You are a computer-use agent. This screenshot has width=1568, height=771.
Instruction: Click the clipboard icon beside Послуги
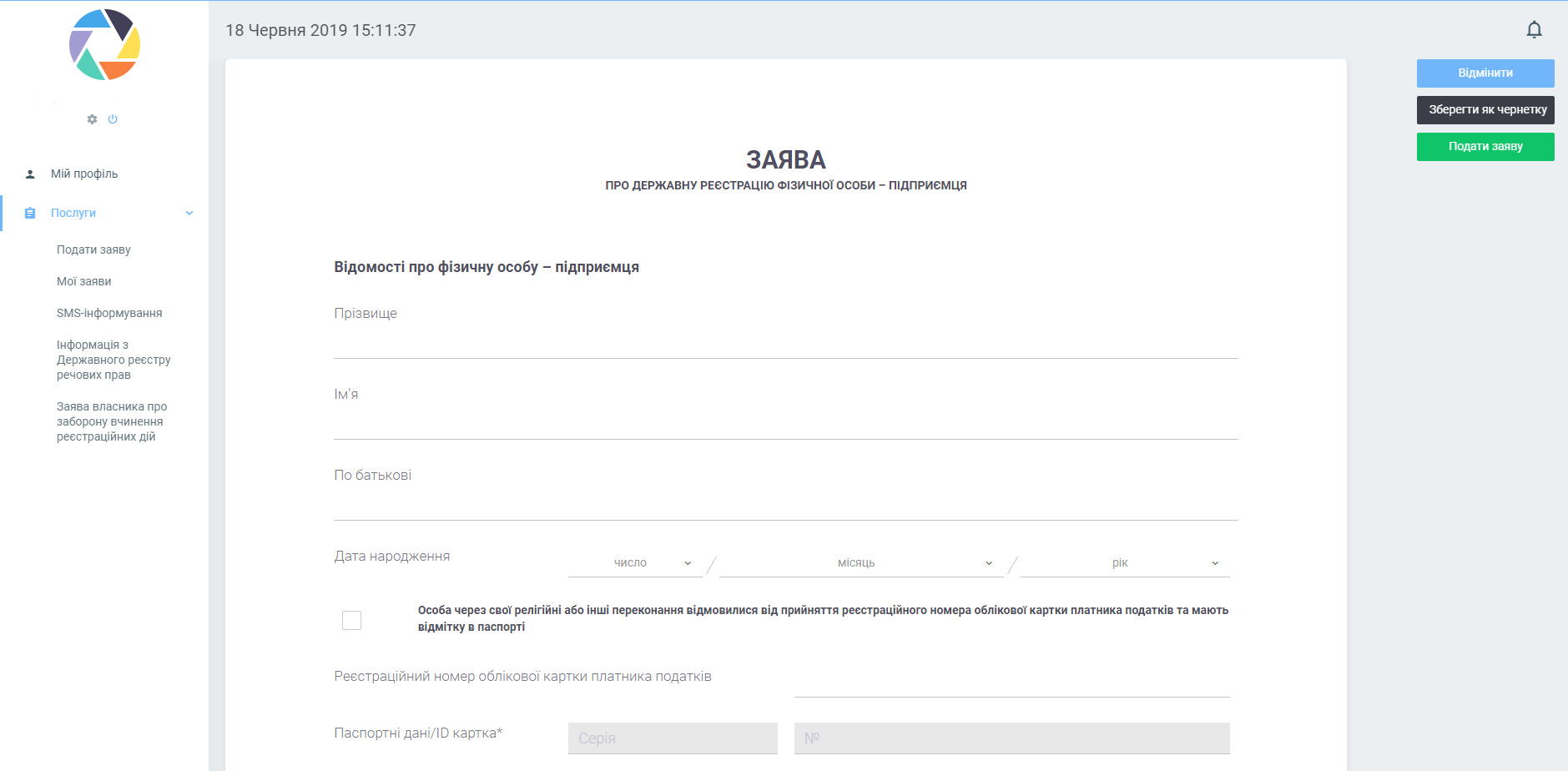click(x=30, y=213)
